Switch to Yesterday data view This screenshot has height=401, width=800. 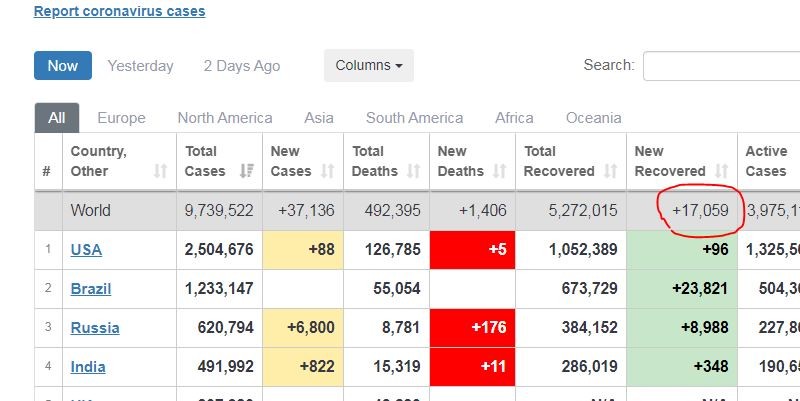(x=140, y=66)
